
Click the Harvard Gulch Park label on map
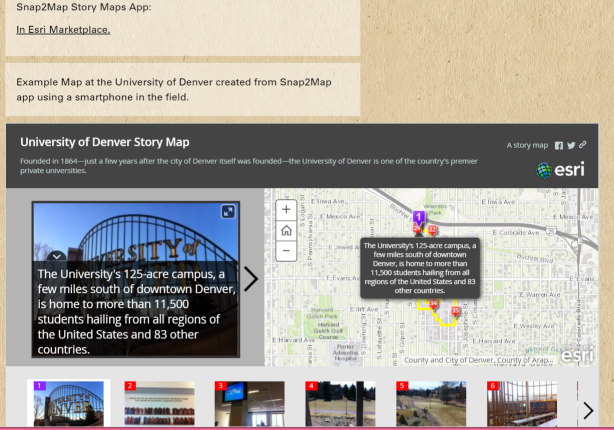pos(322,313)
